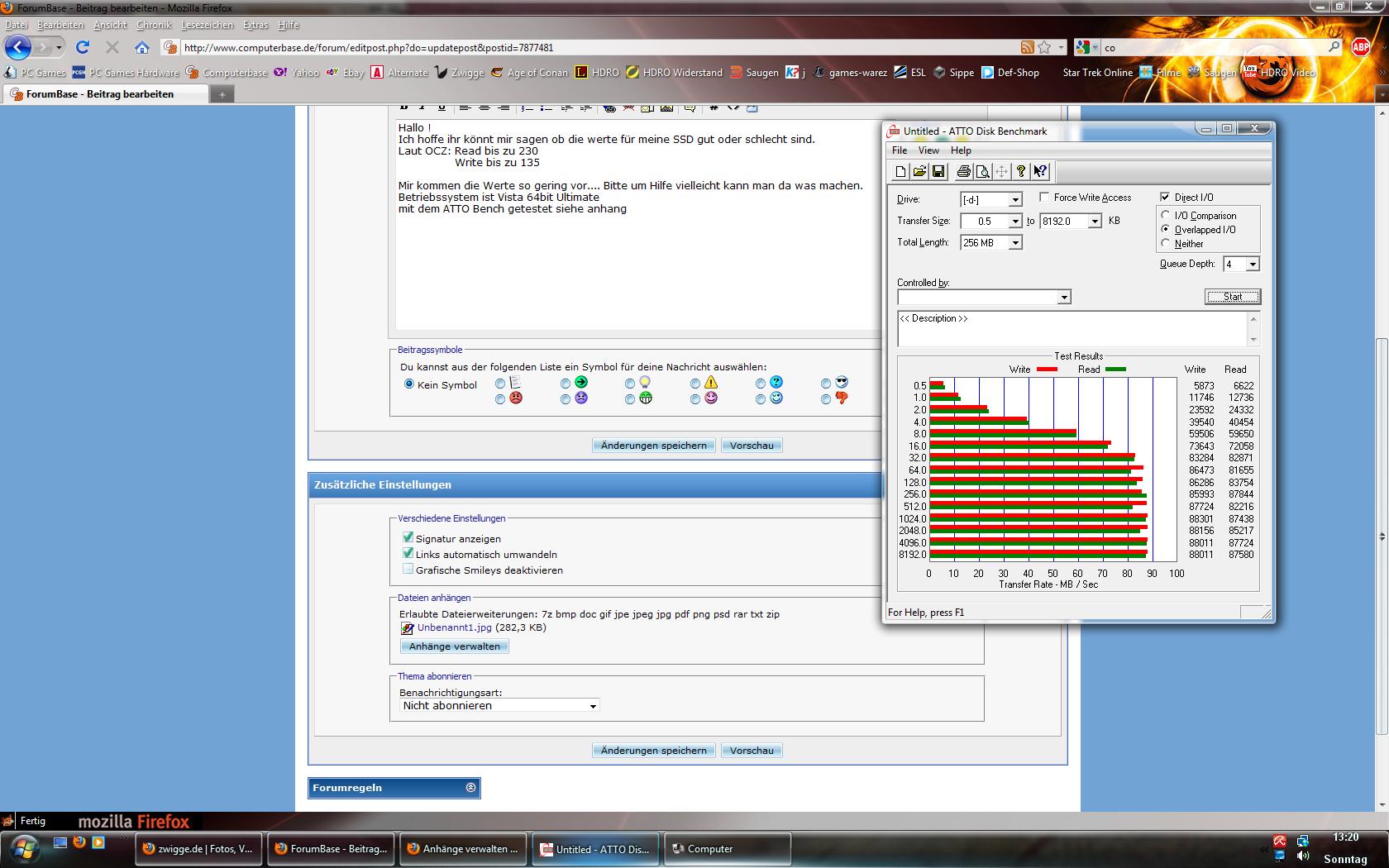
Task: Open the Queue Depth dropdown
Action: (x=1253, y=265)
